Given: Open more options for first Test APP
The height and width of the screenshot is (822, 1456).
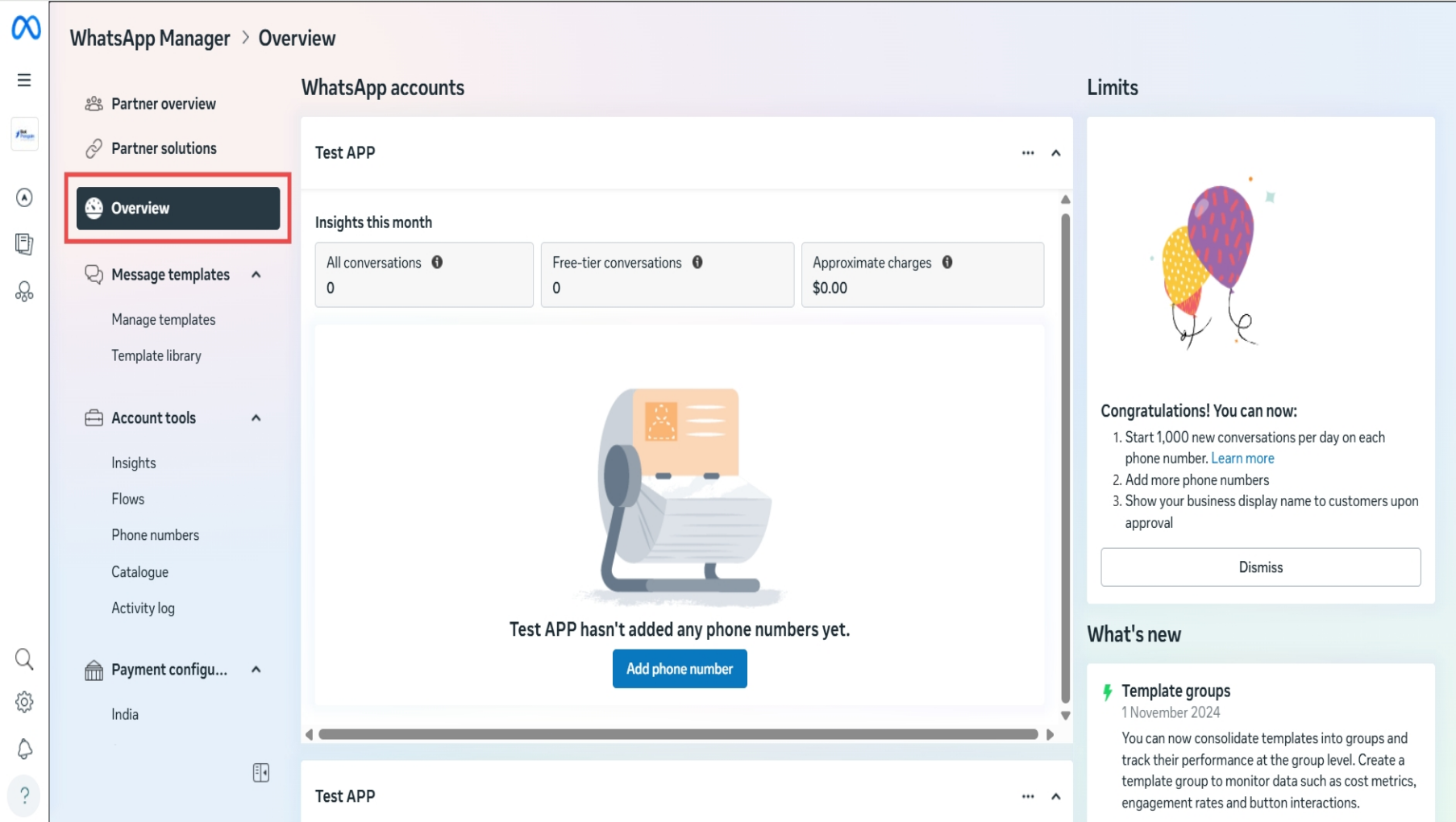Looking at the screenshot, I should [x=1028, y=152].
